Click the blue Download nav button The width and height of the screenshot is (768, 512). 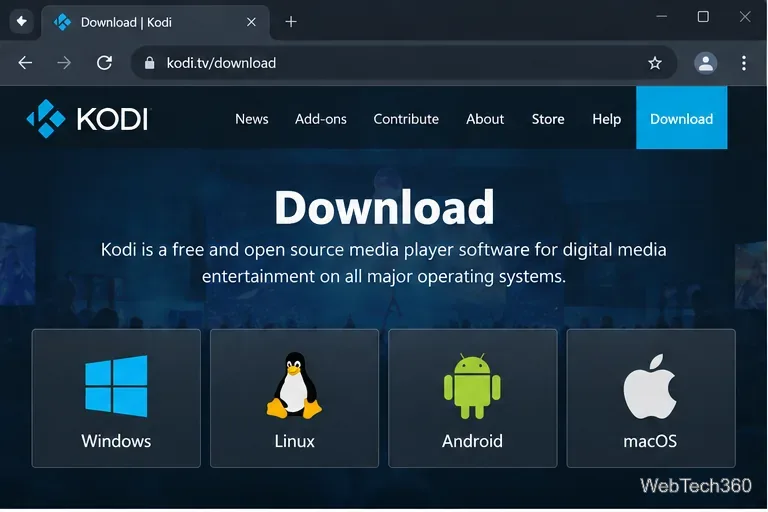(681, 118)
